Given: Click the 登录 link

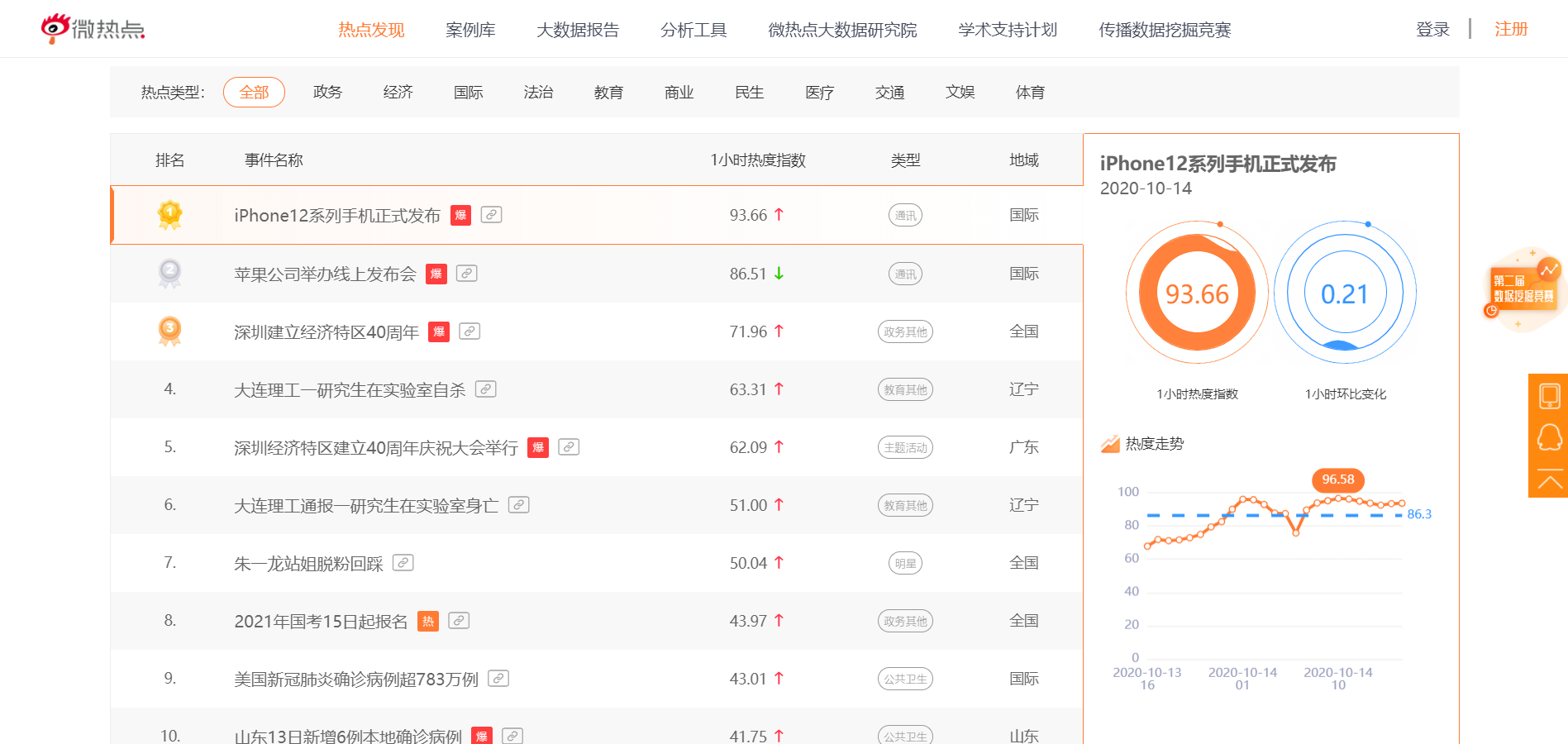Looking at the screenshot, I should pyautogui.click(x=1432, y=29).
